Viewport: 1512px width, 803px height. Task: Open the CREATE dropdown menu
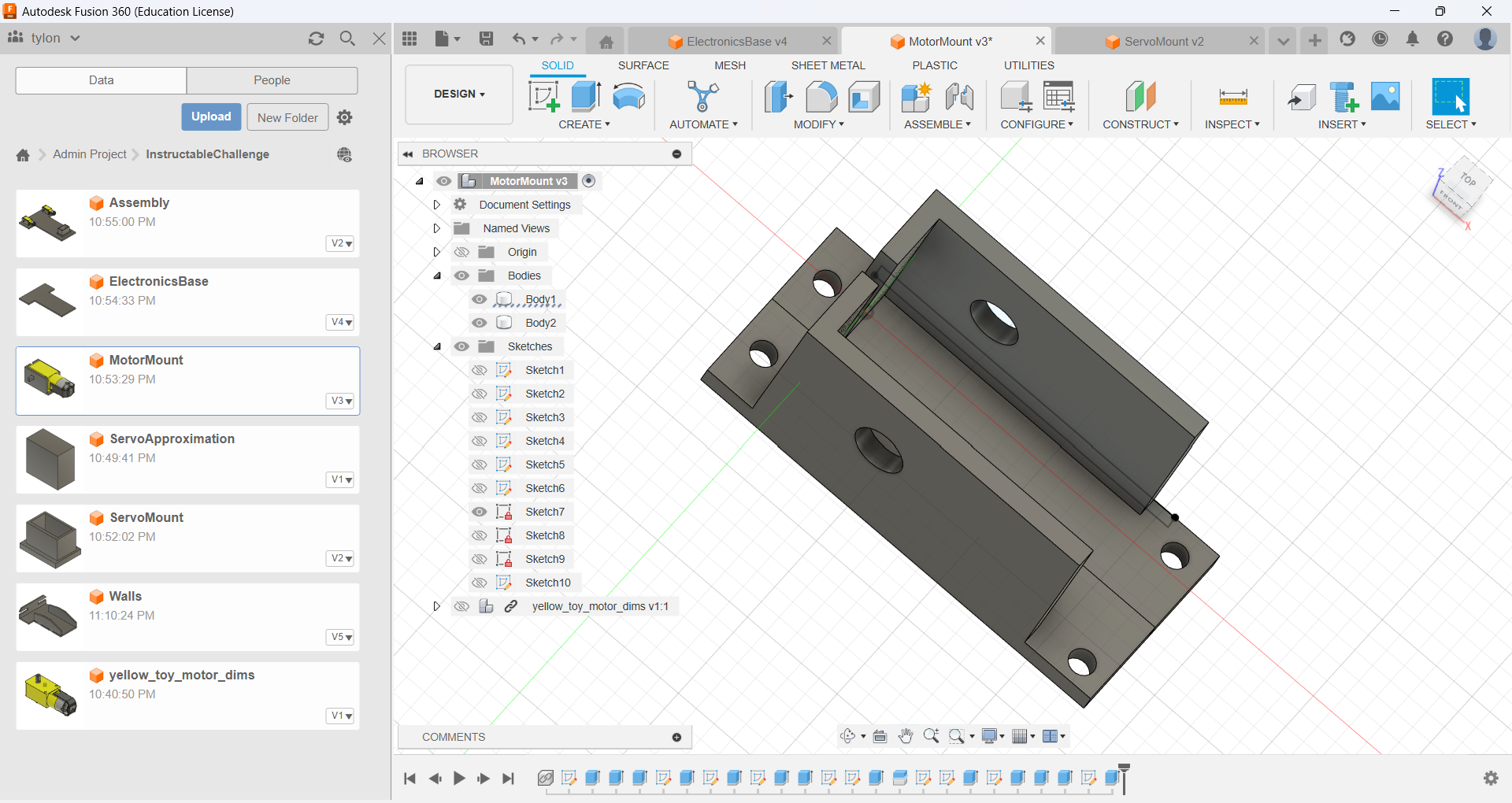[x=584, y=124]
